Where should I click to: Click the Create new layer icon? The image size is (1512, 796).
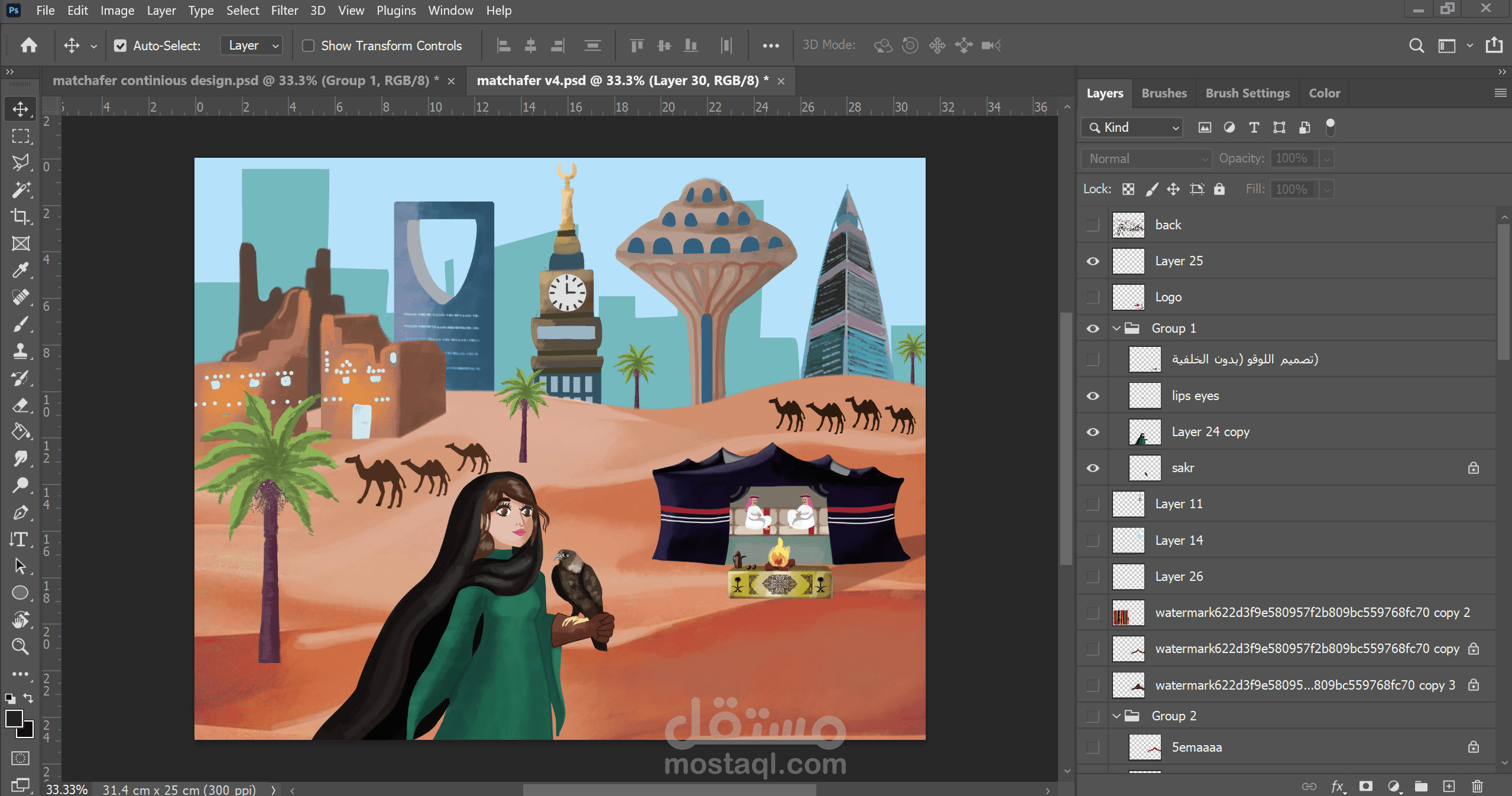coord(1448,786)
